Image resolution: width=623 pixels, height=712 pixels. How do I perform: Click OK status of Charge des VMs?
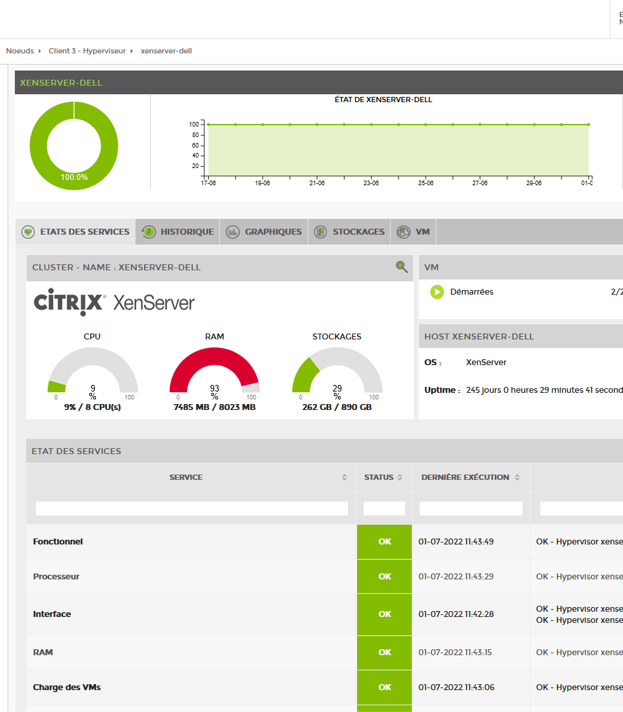point(385,687)
